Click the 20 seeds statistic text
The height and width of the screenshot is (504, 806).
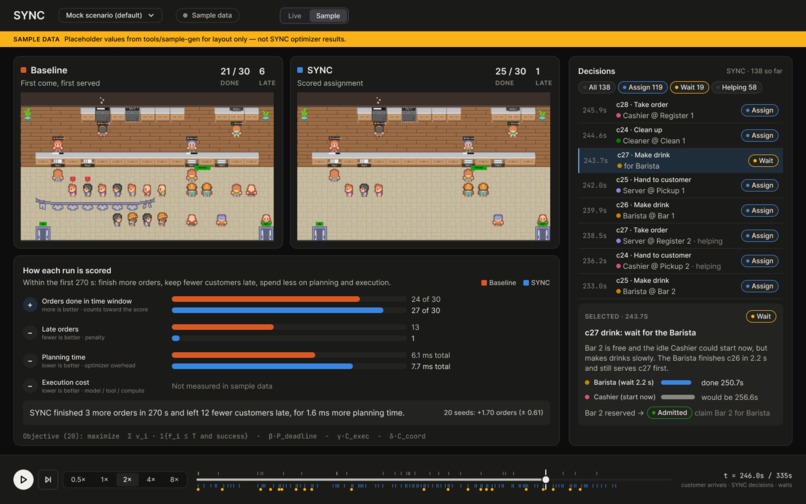click(x=493, y=412)
